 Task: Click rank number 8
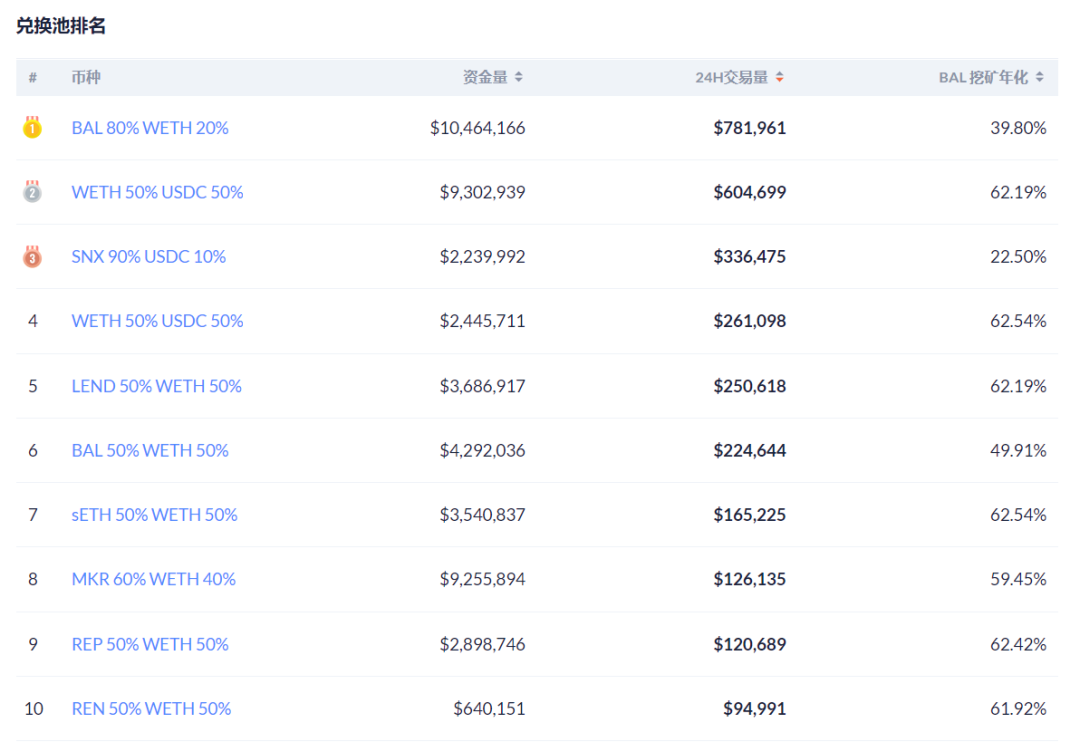(x=32, y=579)
